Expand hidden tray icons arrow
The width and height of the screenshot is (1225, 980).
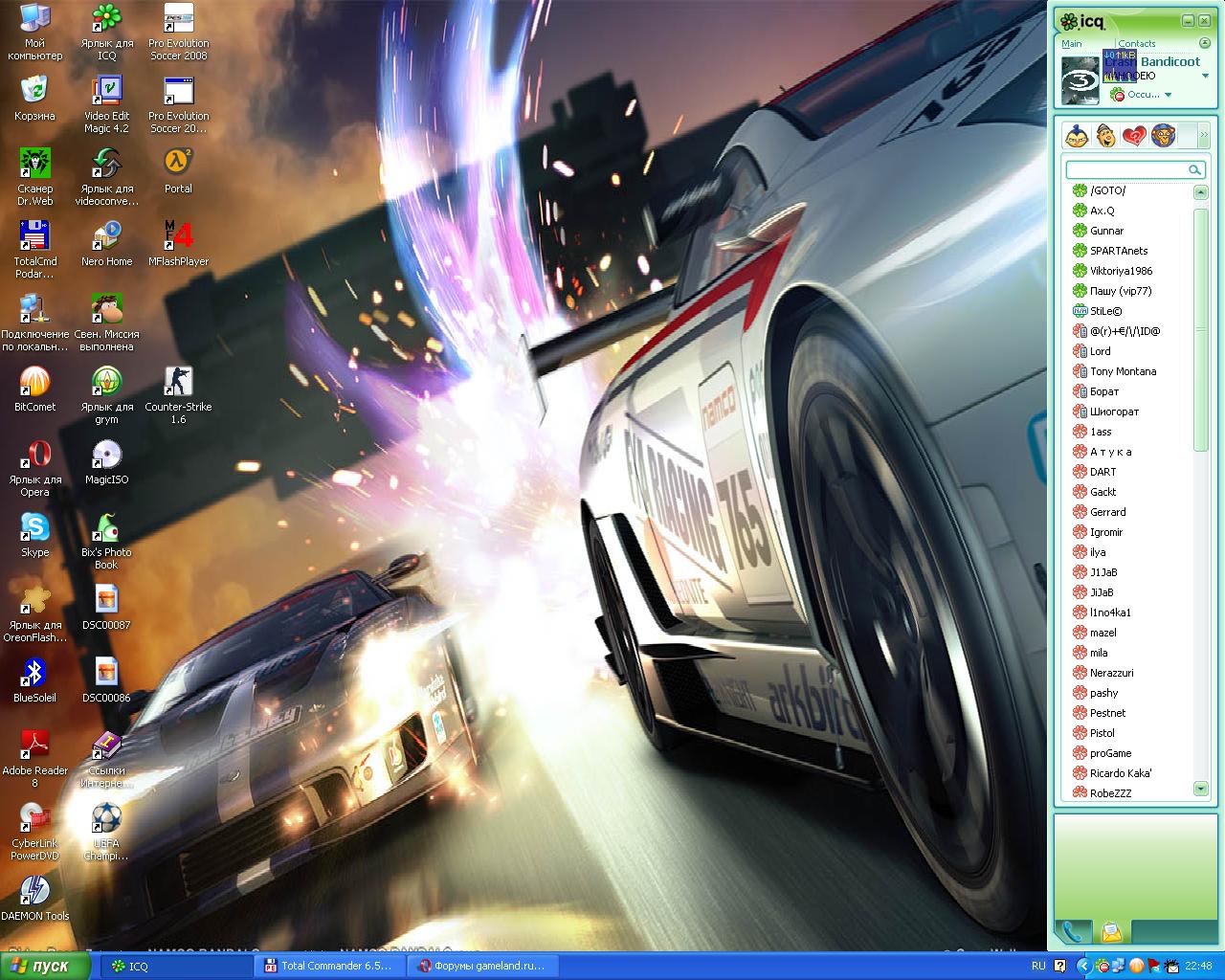1082,967
